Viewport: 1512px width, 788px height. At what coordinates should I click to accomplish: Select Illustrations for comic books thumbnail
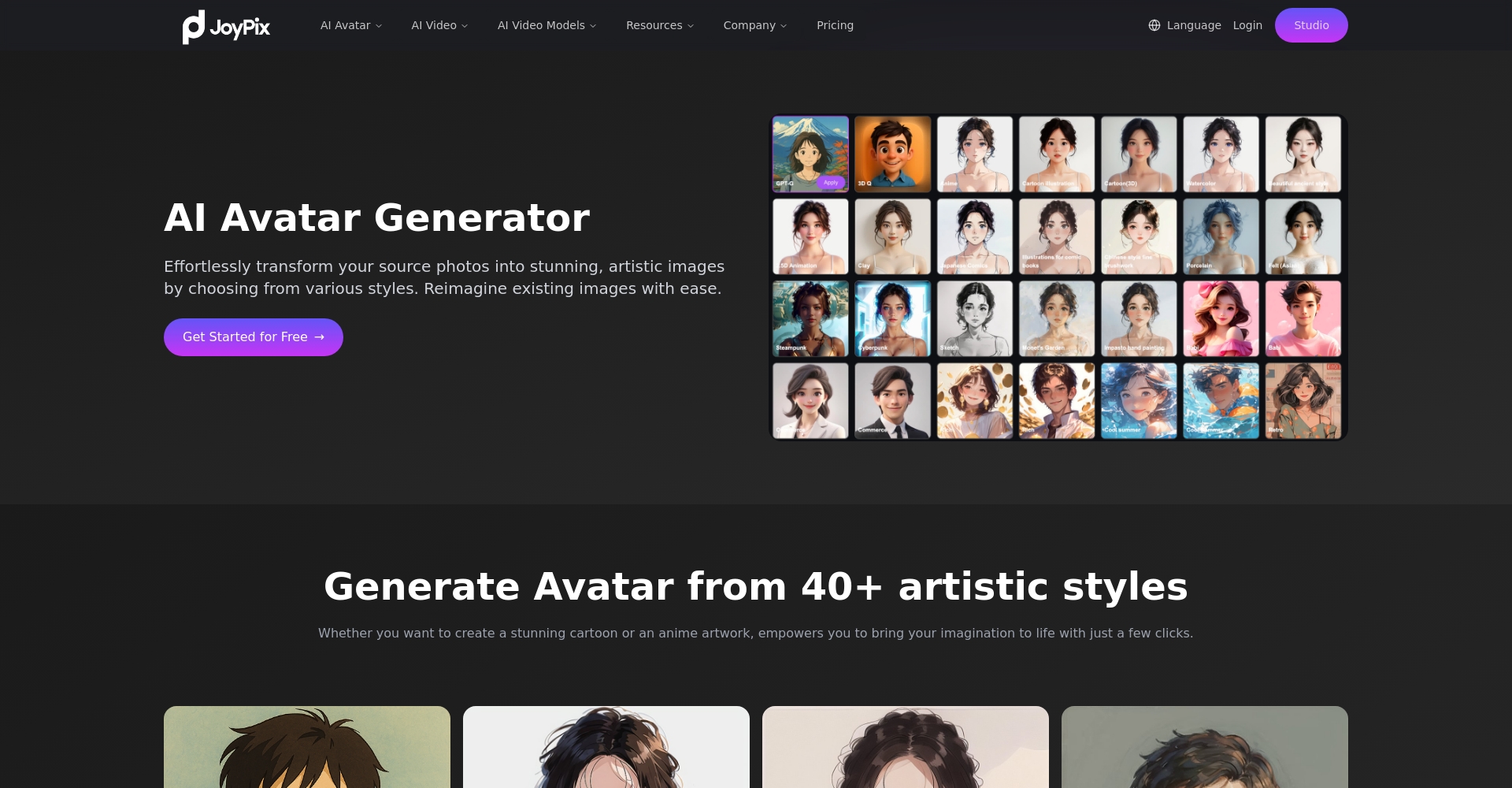pyautogui.click(x=1057, y=236)
